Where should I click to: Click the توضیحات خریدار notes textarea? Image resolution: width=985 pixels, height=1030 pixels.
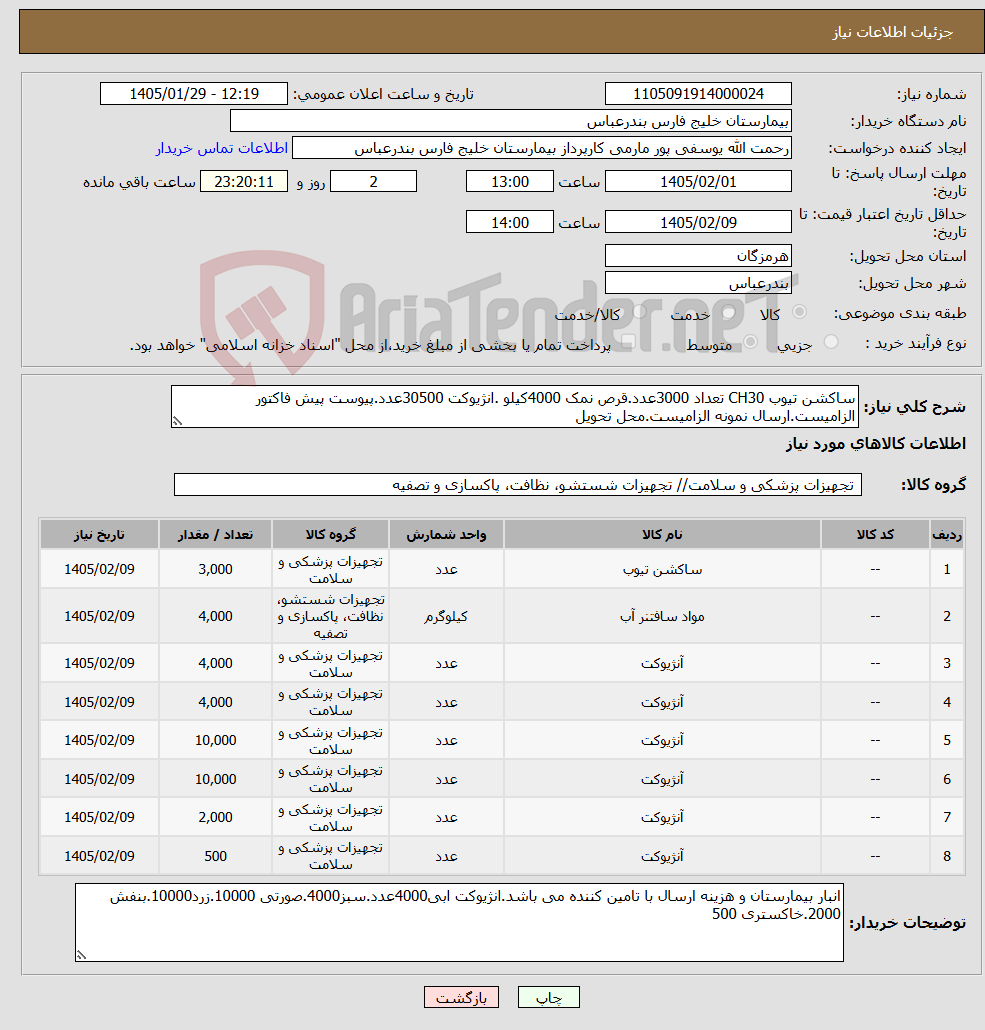[x=459, y=922]
